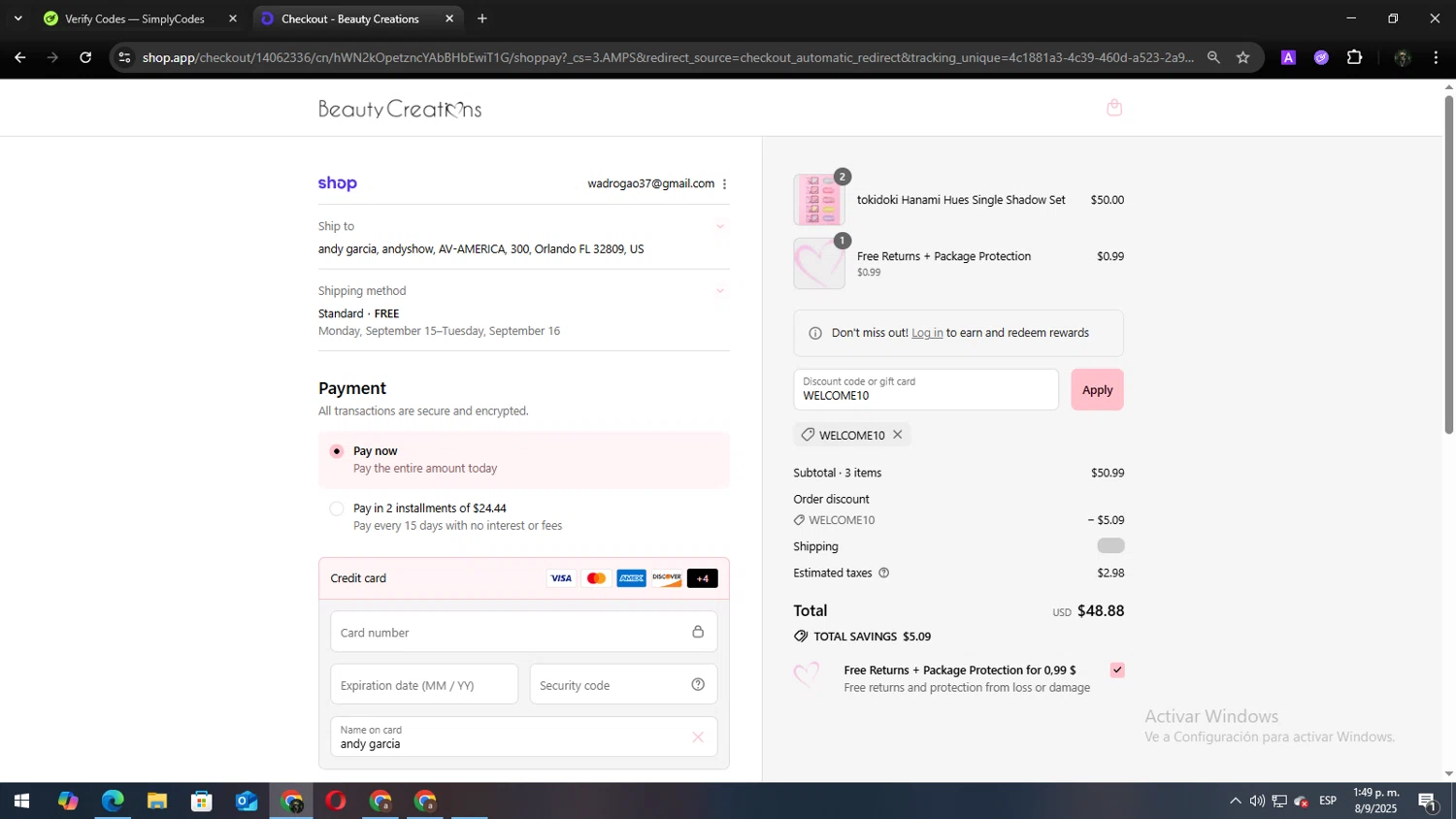
Task: Click the Expiration date field
Action: tap(424, 684)
